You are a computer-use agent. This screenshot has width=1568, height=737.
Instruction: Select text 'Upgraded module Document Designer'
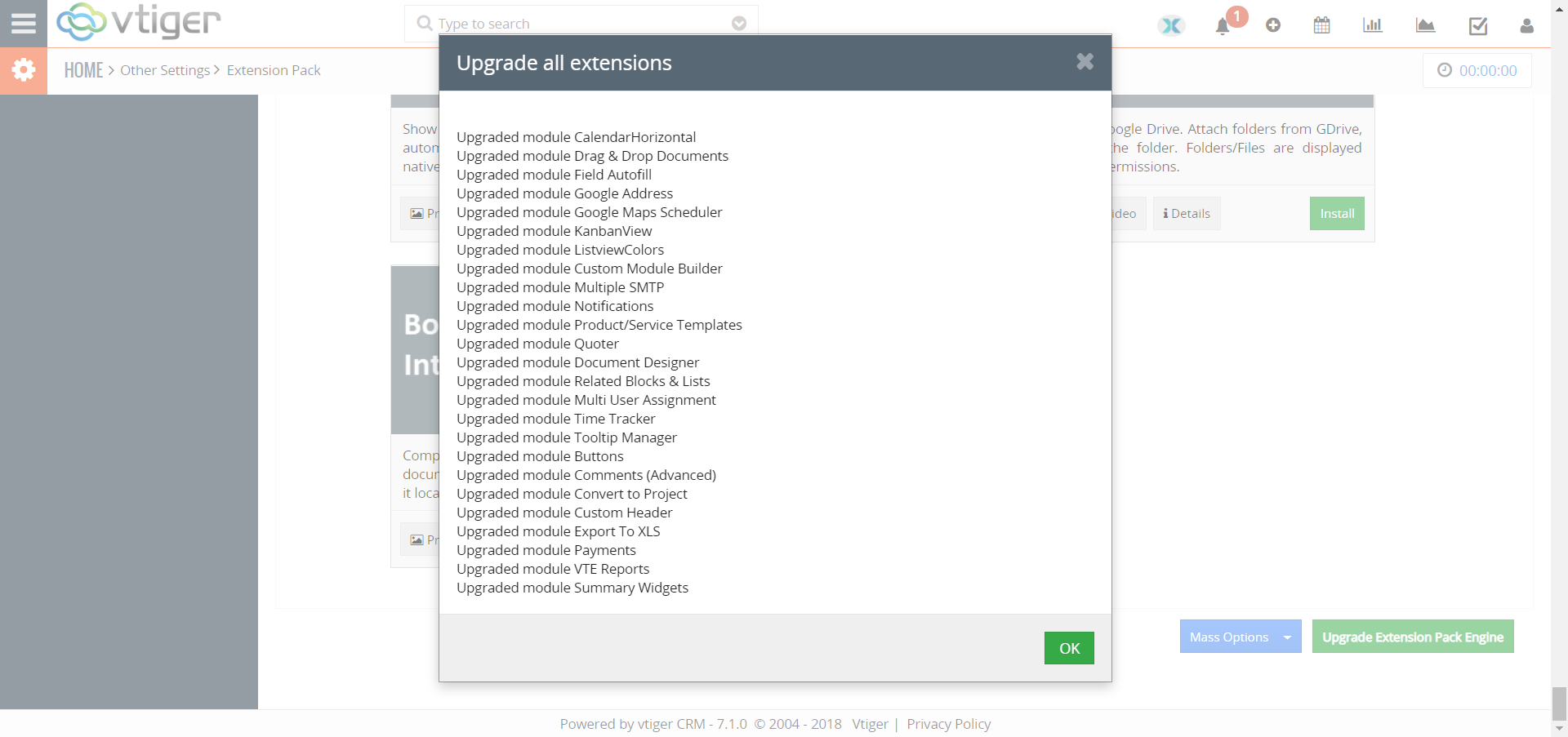(577, 362)
